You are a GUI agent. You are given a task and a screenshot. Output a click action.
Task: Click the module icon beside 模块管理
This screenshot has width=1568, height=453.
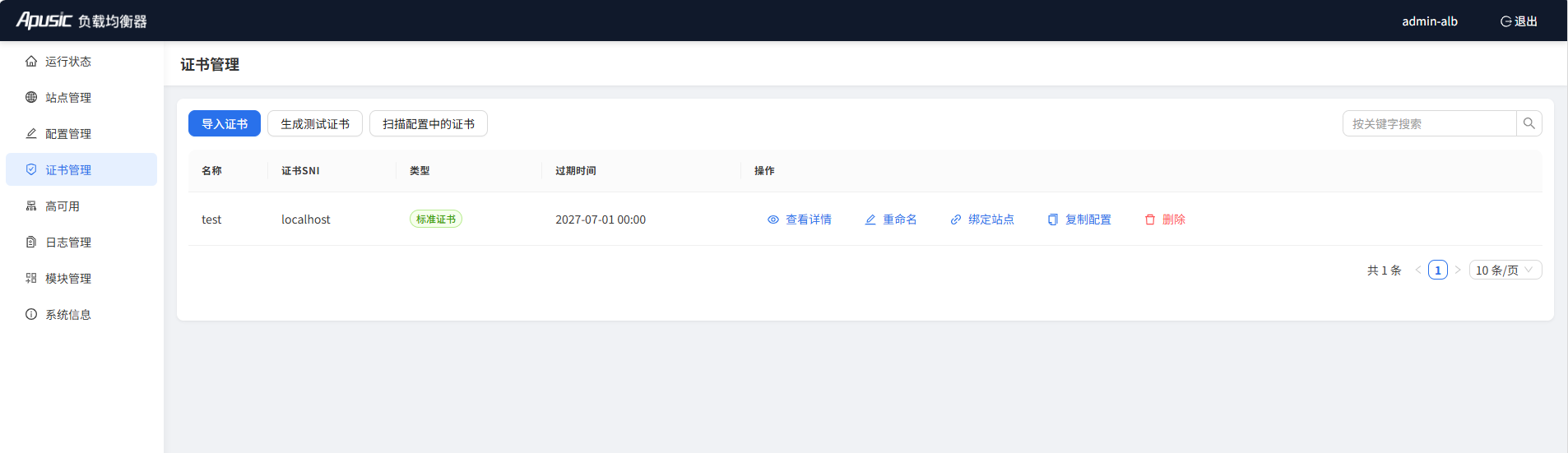click(31, 279)
